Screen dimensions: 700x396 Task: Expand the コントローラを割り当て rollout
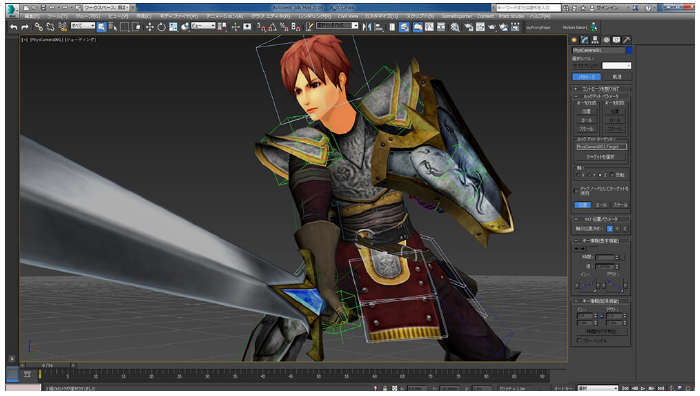(601, 89)
